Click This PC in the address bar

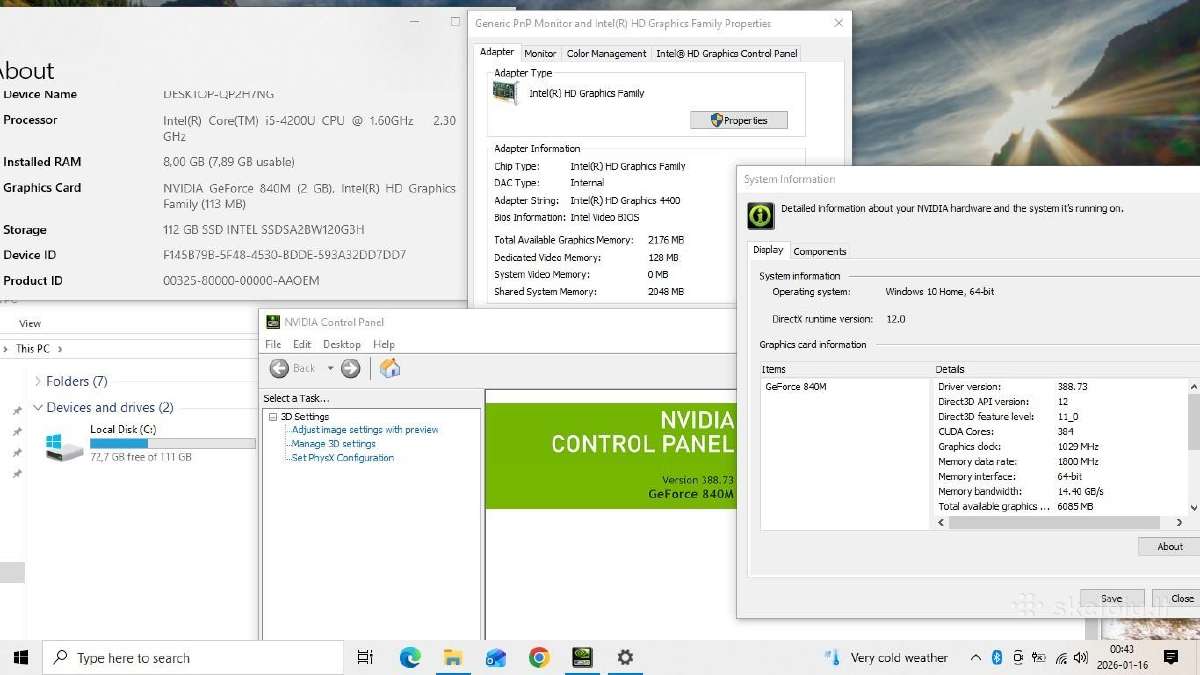[x=32, y=349]
